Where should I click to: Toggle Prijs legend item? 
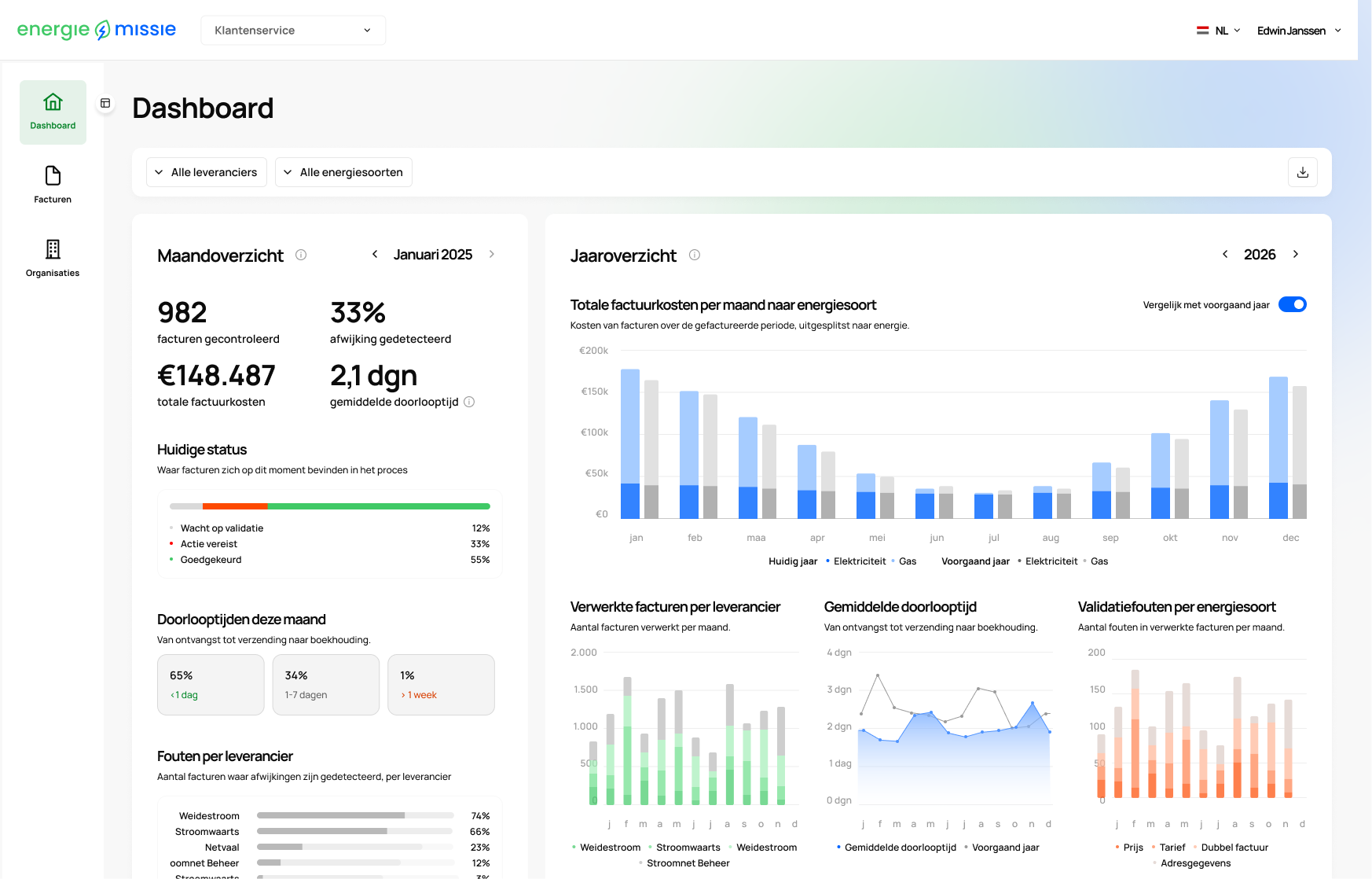(x=1129, y=848)
